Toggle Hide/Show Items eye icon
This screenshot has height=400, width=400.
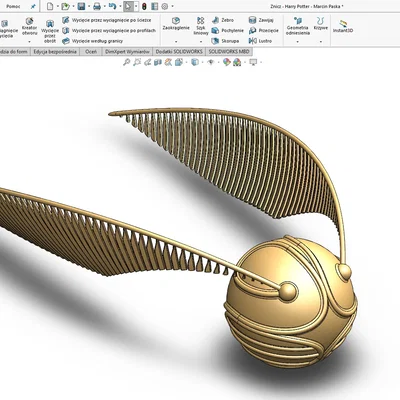[211, 62]
